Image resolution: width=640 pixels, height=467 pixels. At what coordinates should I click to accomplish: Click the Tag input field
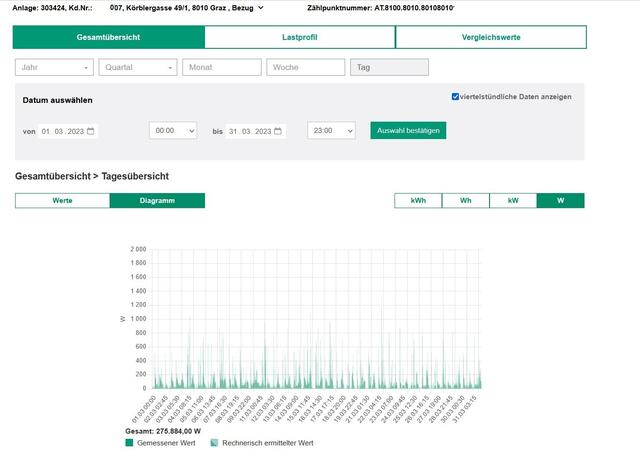(x=389, y=67)
